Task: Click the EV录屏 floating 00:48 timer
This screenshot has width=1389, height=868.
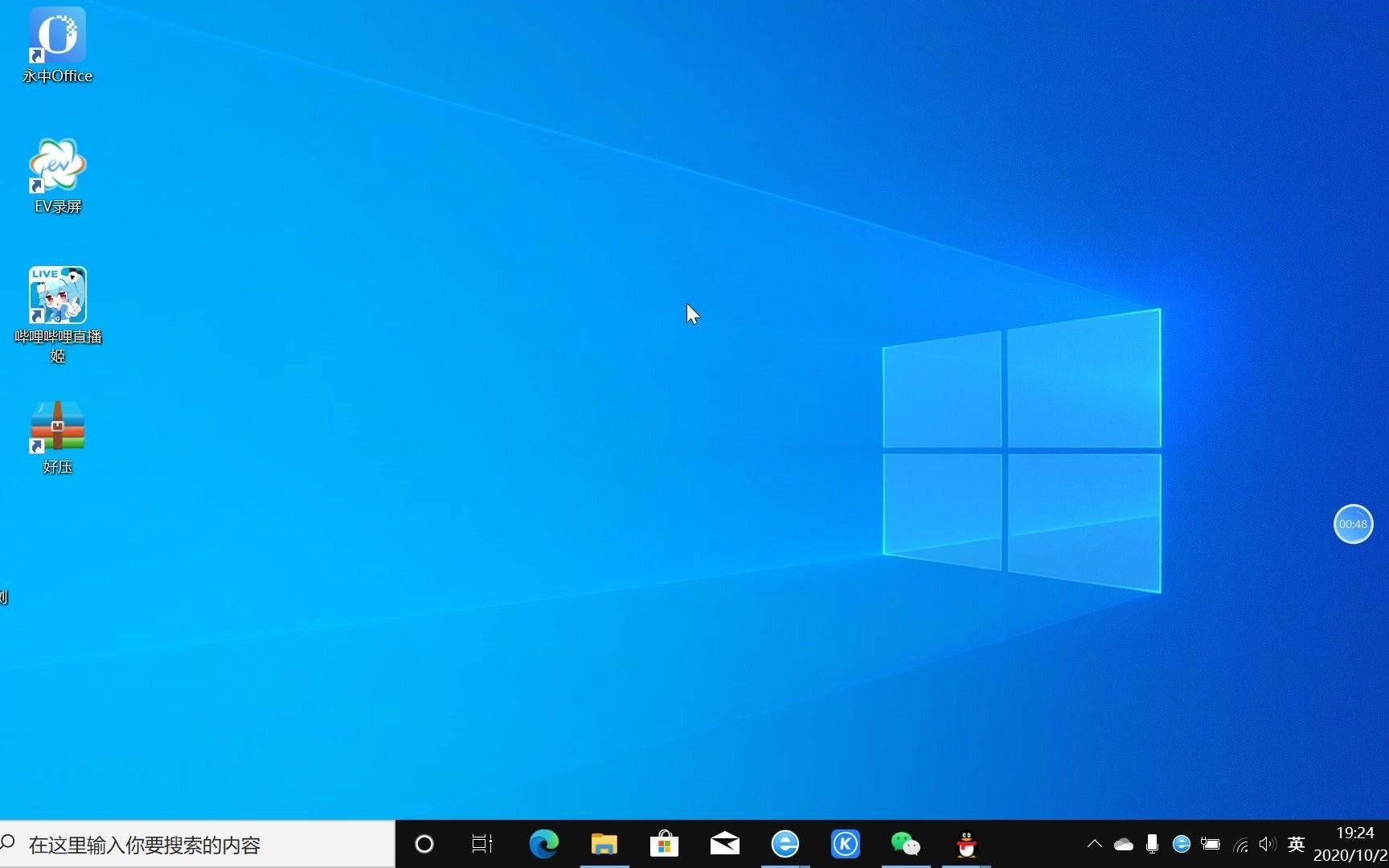Action: pyautogui.click(x=1353, y=524)
